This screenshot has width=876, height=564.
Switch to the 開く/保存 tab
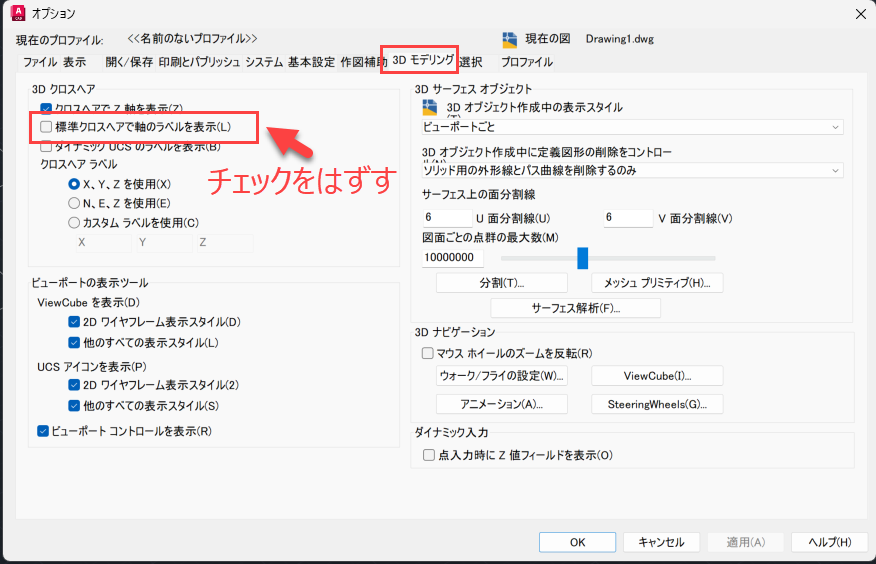tap(129, 62)
